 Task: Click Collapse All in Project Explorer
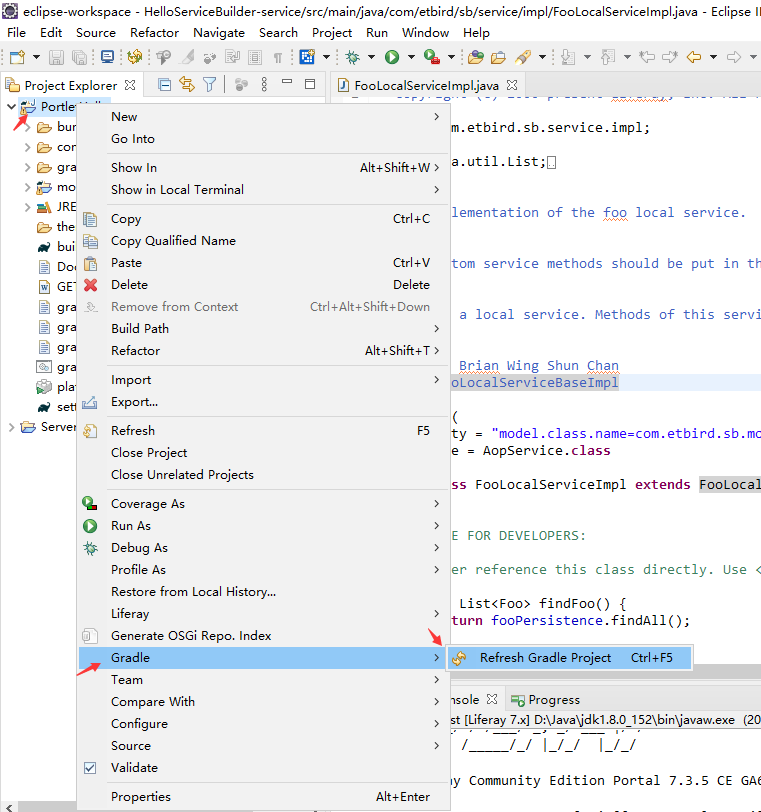pyautogui.click(x=165, y=85)
